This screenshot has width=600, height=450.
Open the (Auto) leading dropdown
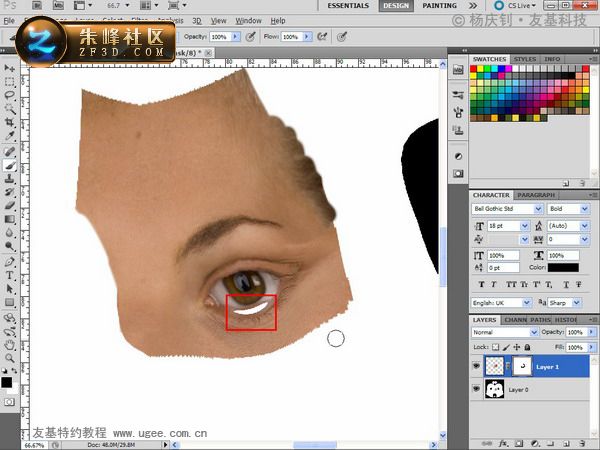click(x=584, y=226)
